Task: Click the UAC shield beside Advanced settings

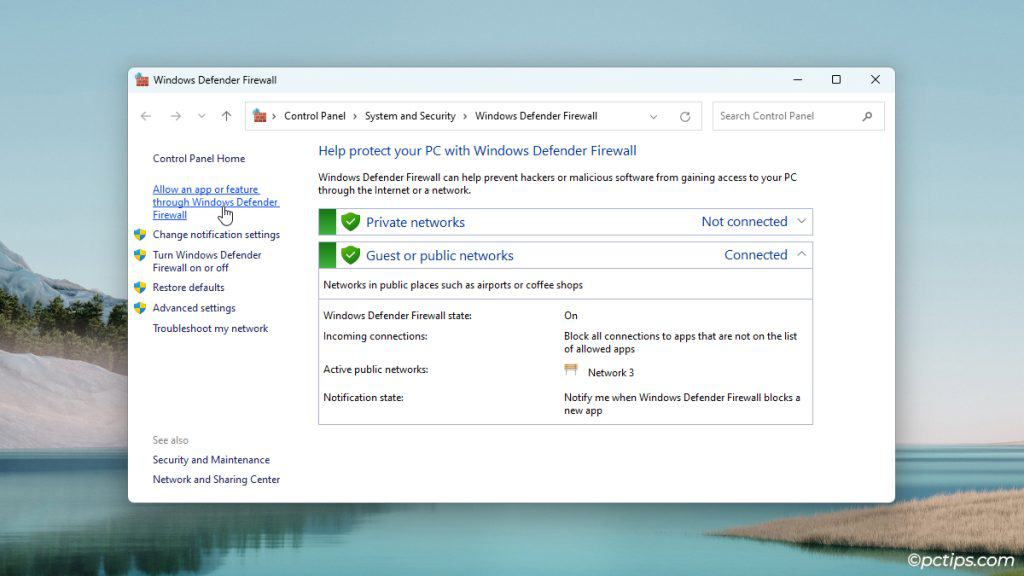Action: (x=143, y=307)
